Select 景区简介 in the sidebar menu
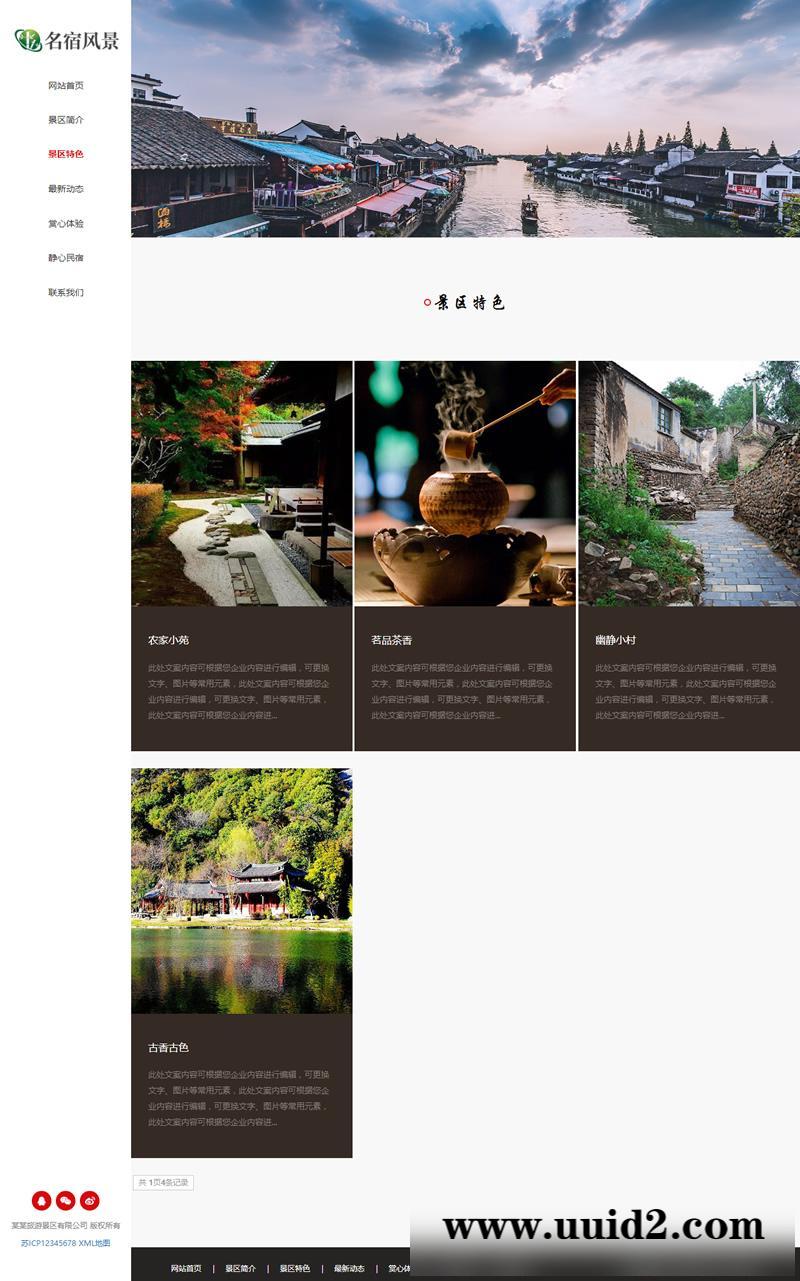 click(x=66, y=120)
